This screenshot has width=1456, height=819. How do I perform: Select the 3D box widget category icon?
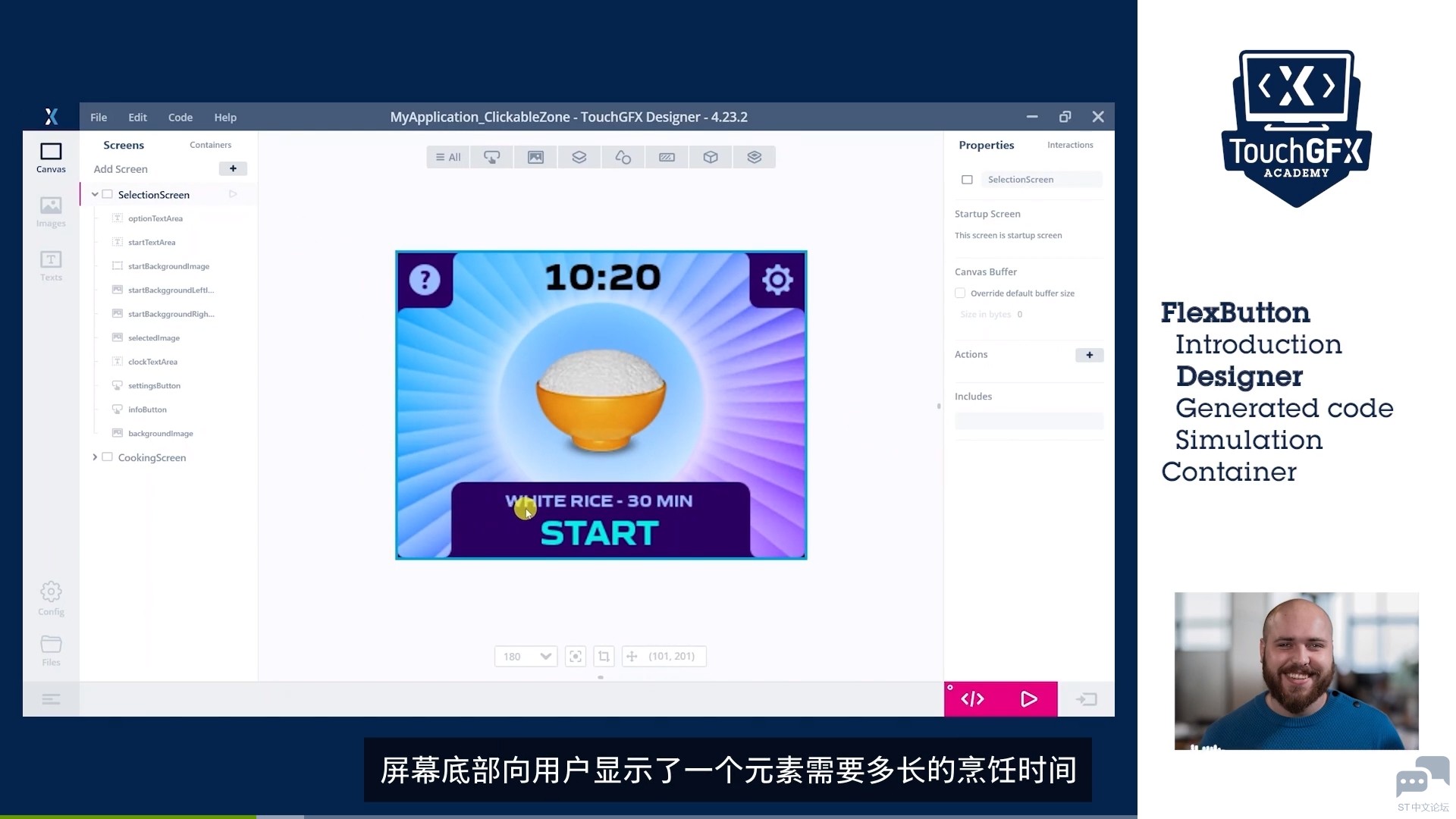(x=711, y=157)
